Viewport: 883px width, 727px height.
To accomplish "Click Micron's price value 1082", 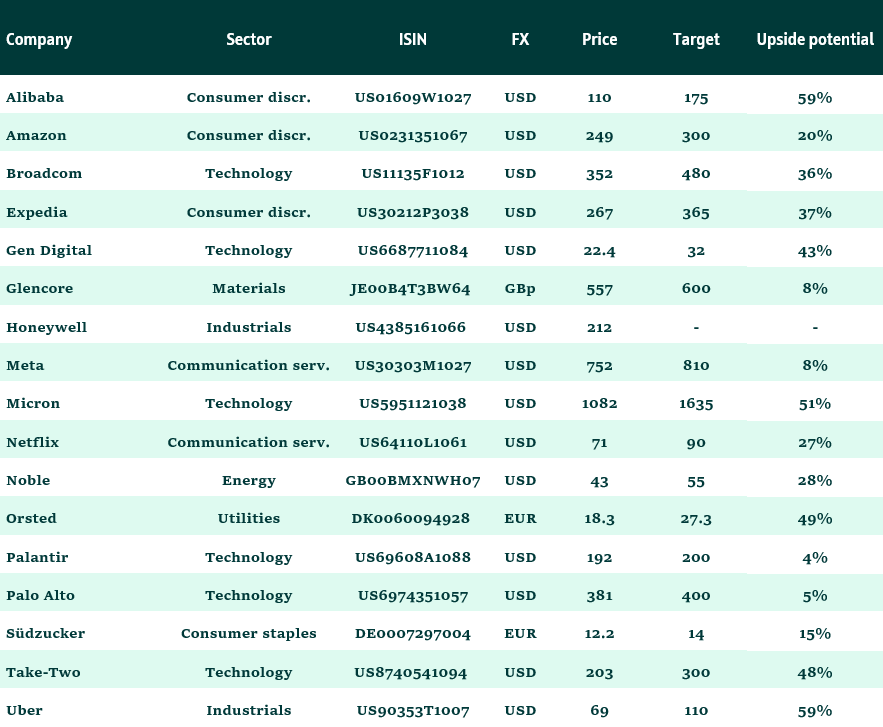I will tap(600, 403).
